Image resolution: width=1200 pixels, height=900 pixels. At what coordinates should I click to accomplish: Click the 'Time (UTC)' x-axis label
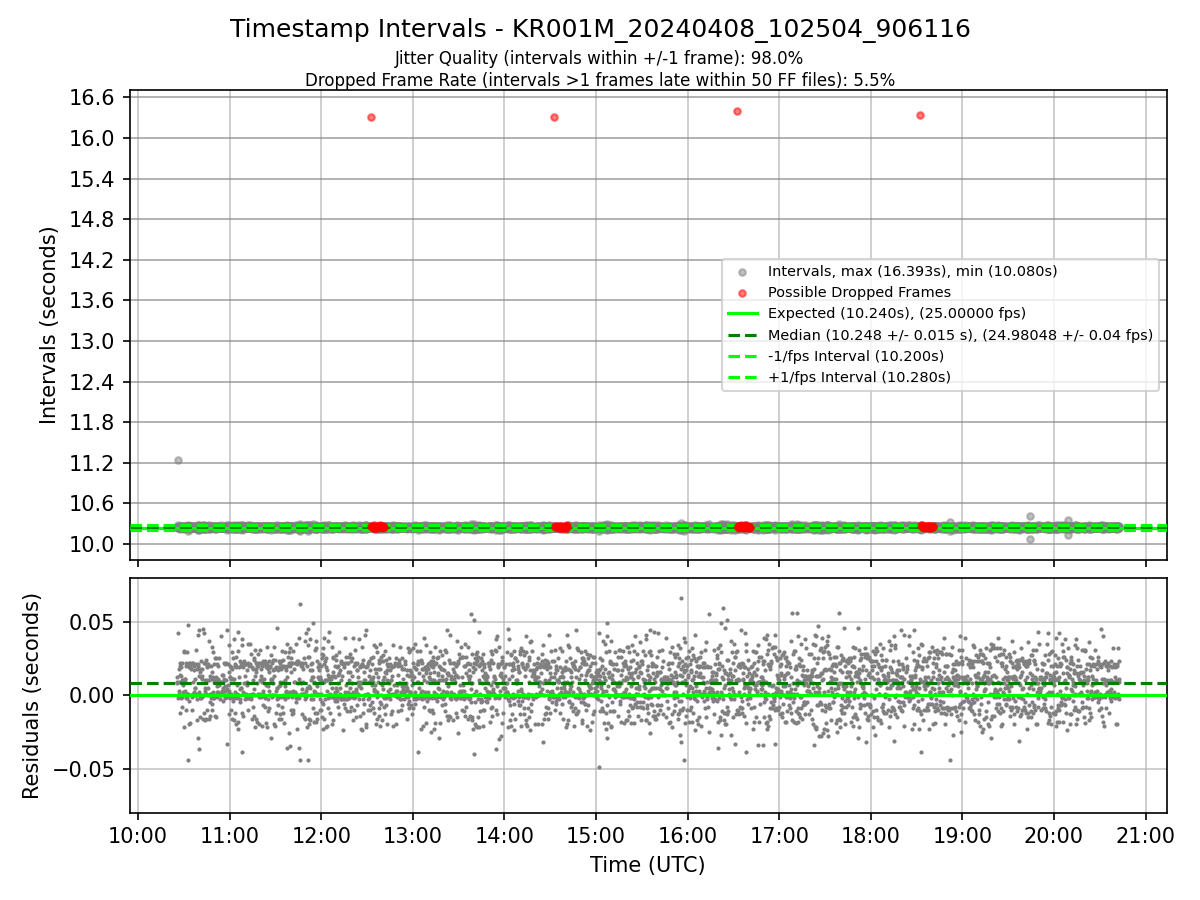[648, 865]
